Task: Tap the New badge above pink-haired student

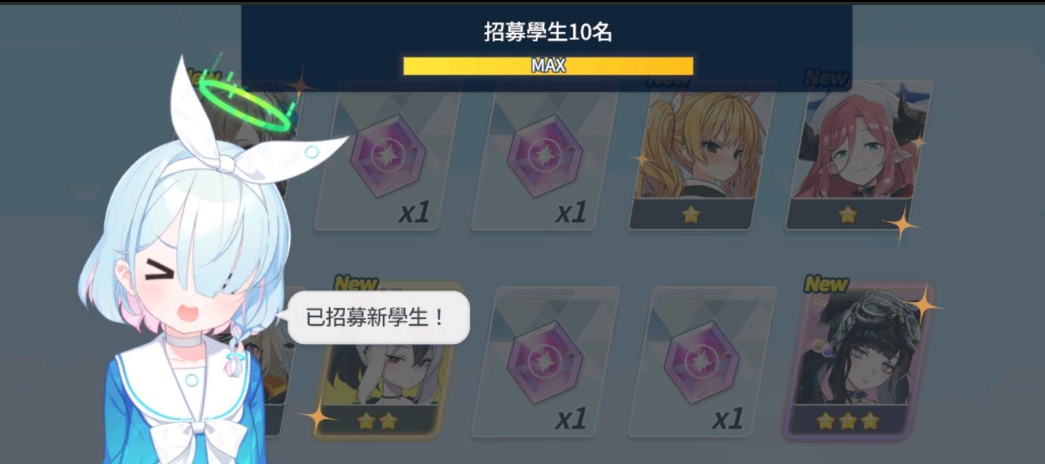Action: [x=826, y=79]
